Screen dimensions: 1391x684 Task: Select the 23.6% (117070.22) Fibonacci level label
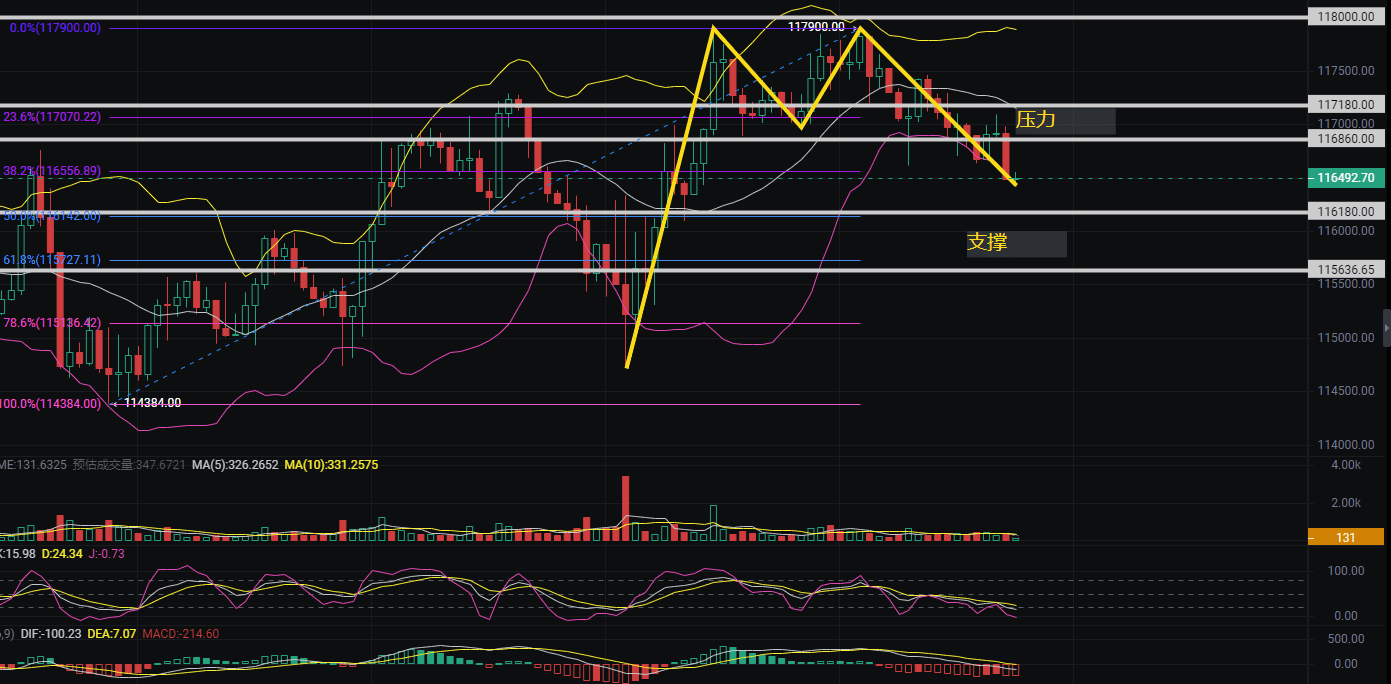point(52,117)
